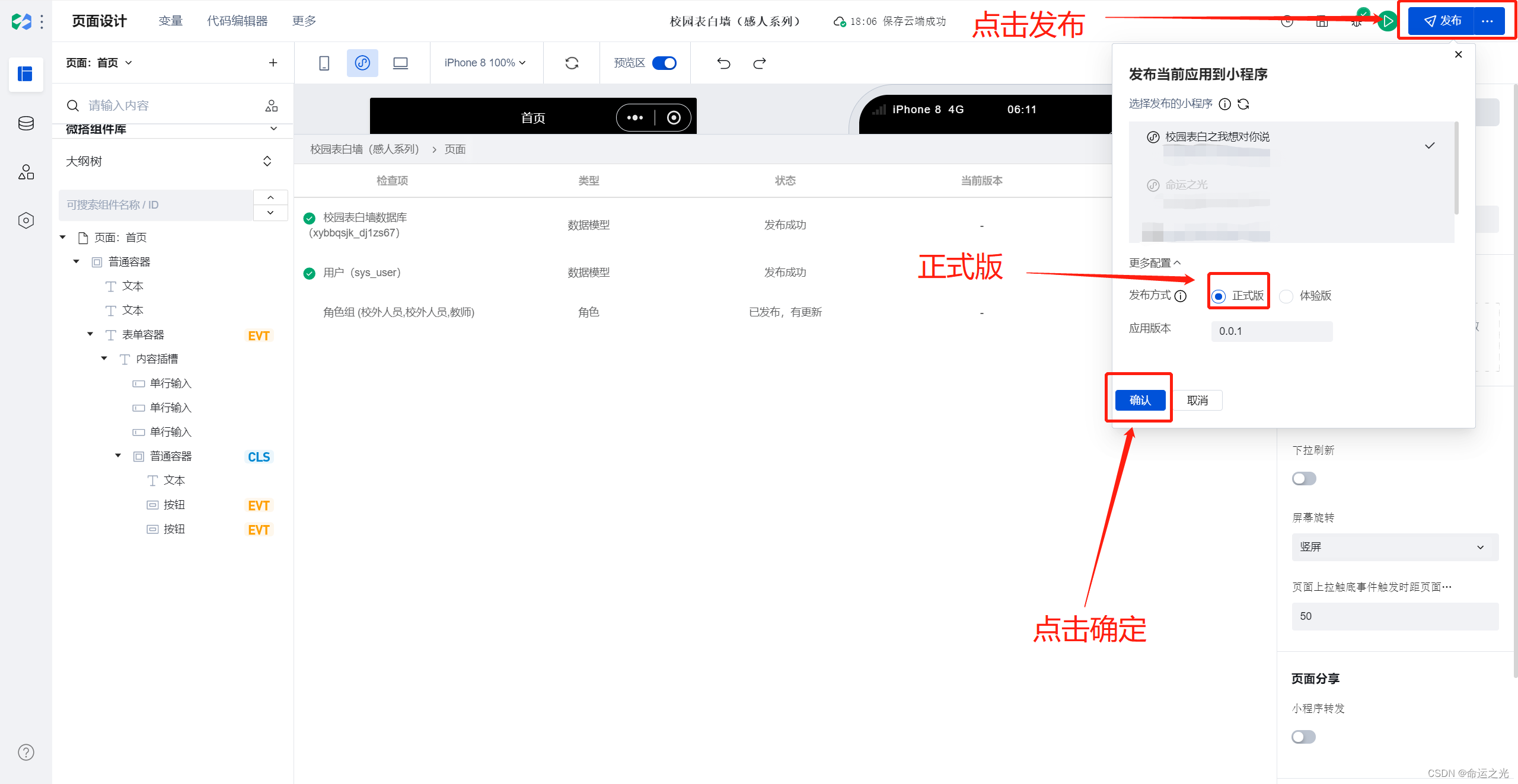The height and width of the screenshot is (784, 1518).
Task: Click the 确认 button
Action: pyautogui.click(x=1140, y=401)
